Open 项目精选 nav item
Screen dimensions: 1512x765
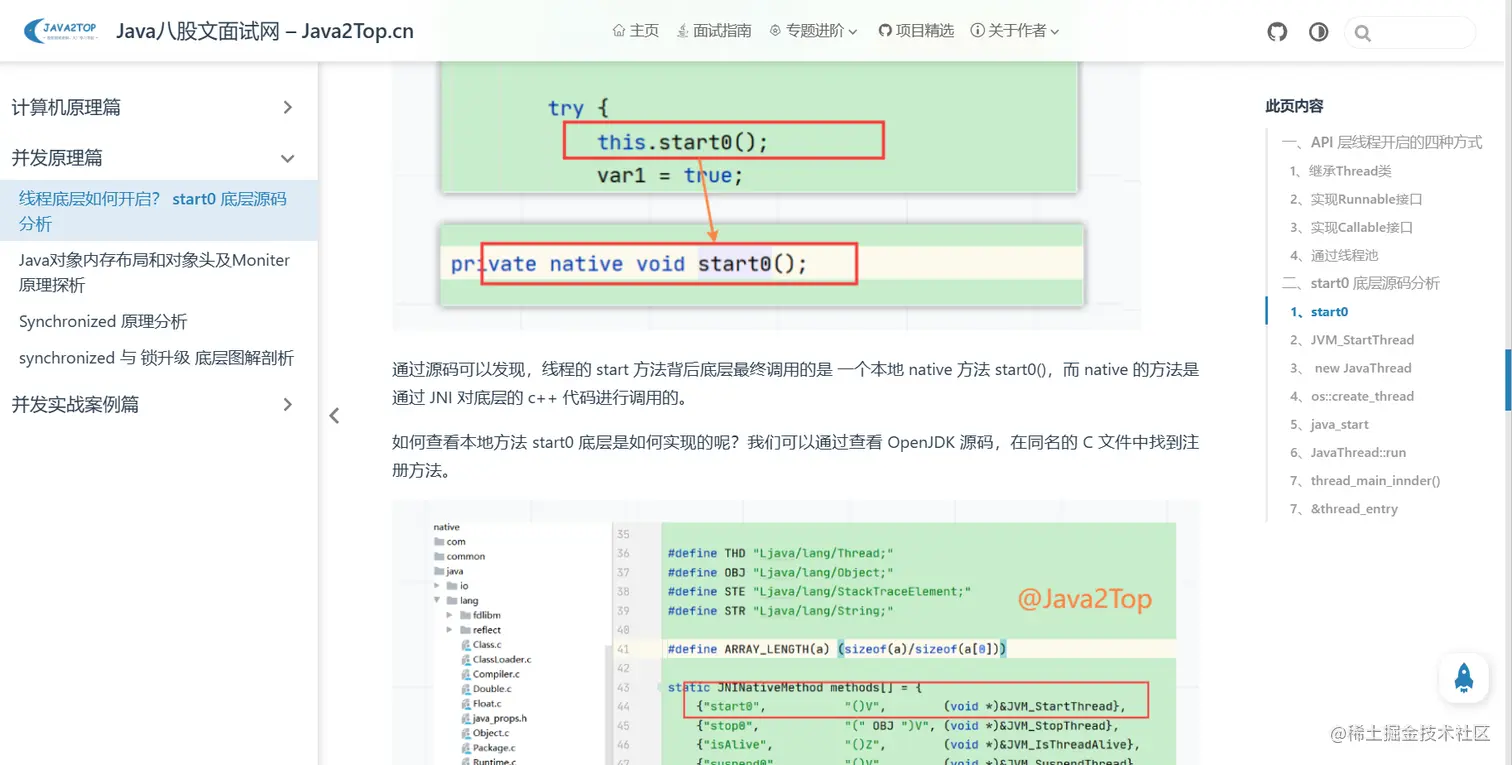click(x=916, y=31)
